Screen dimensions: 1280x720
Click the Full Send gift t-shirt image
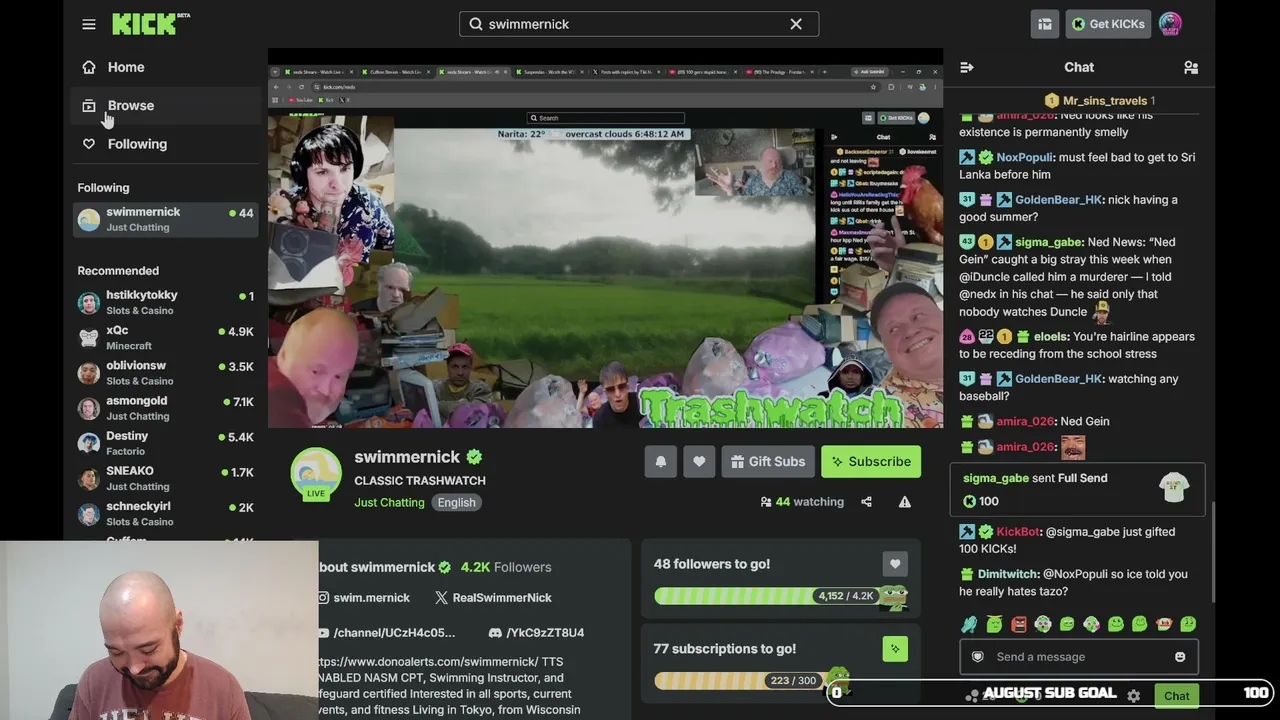click(1174, 487)
